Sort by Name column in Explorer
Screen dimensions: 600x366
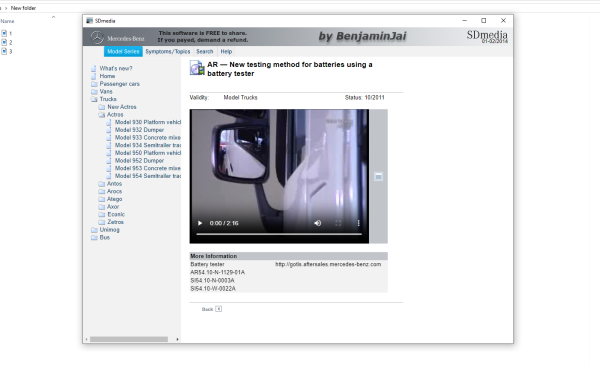(x=7, y=21)
